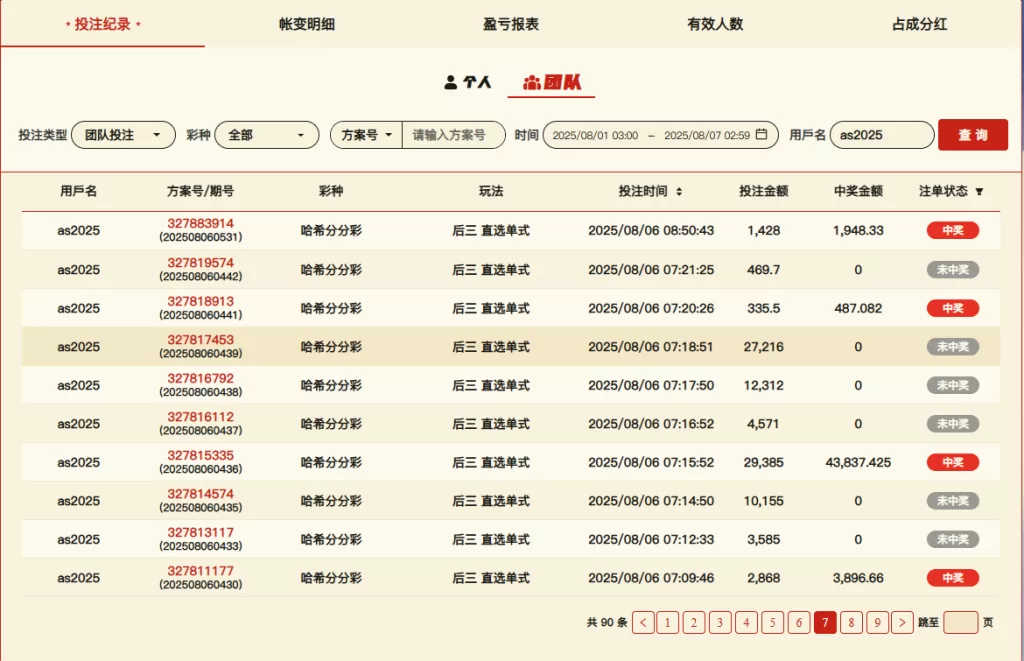Select timestamp 2025/08/06 08:50:43
This screenshot has height=661, width=1024.
(x=651, y=231)
